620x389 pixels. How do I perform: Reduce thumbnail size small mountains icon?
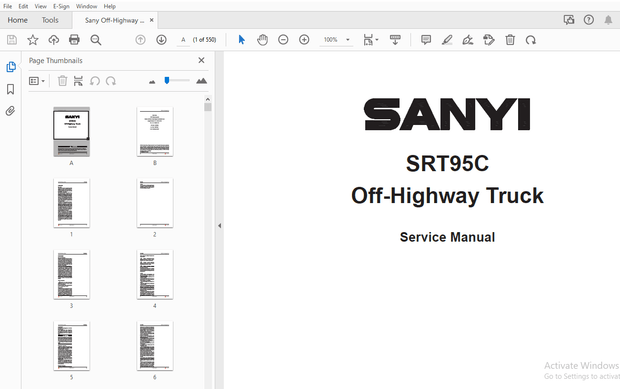tap(152, 82)
